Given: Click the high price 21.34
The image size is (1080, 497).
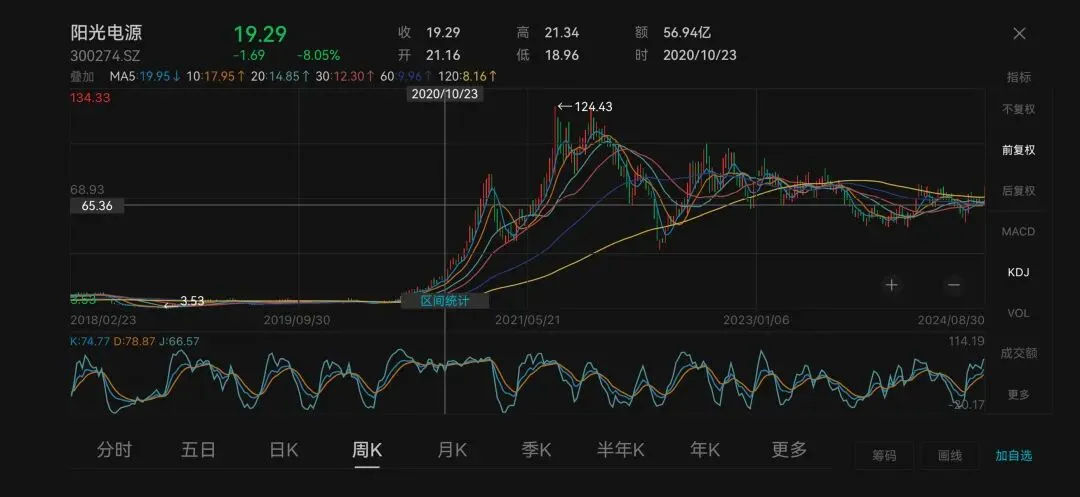Looking at the screenshot, I should click(561, 32).
